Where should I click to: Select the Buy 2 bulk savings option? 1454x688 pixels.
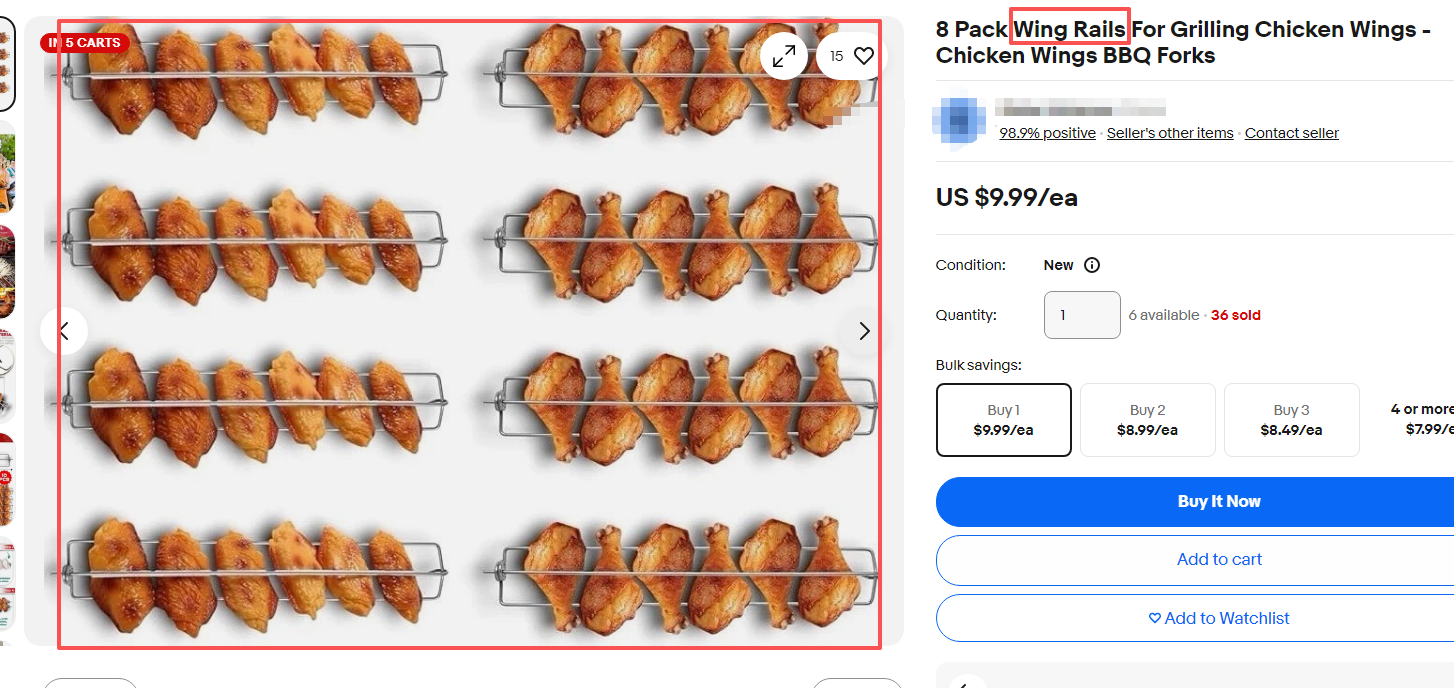click(1147, 419)
